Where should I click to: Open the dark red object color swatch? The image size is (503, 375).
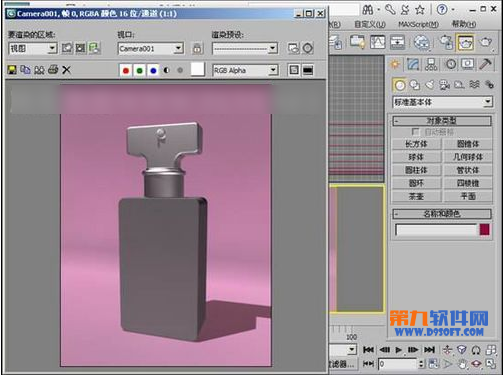(x=484, y=230)
